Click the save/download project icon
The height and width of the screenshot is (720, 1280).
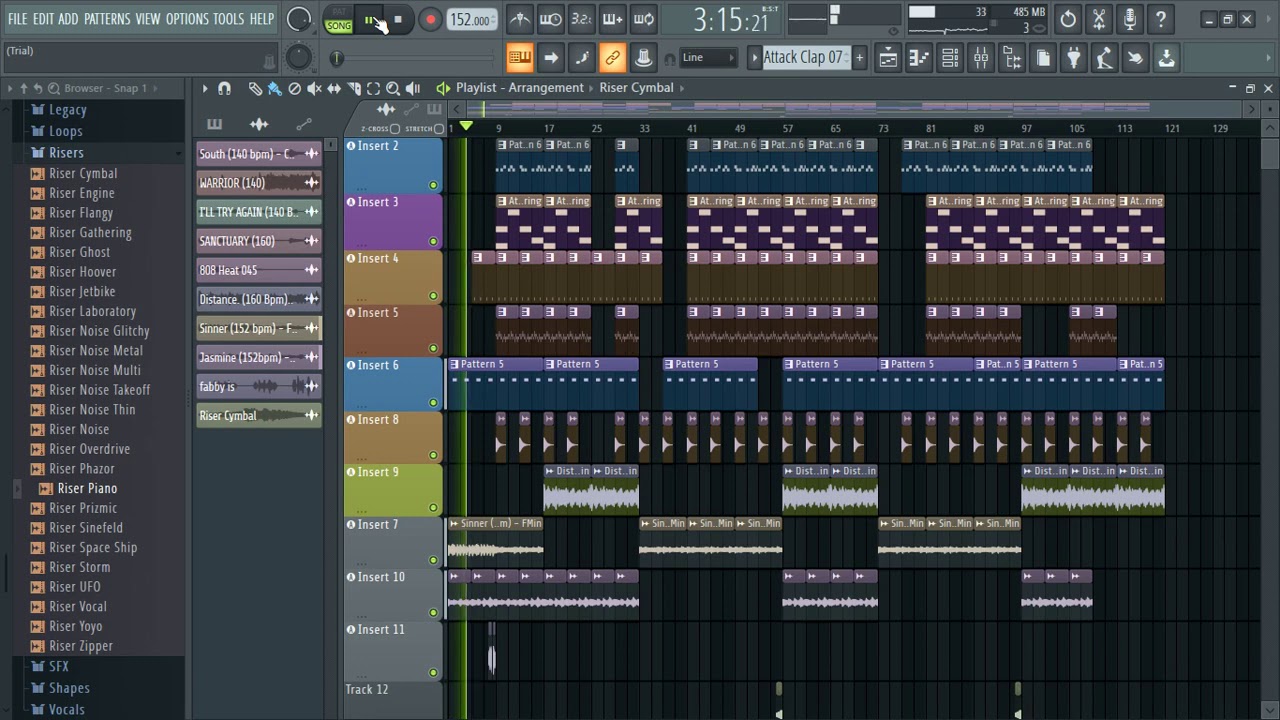pyautogui.click(x=1166, y=58)
